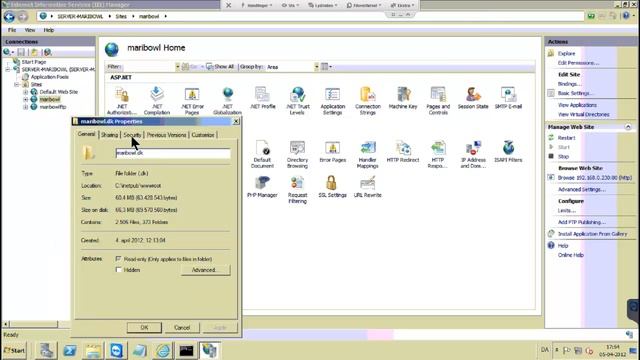Switch to Security tab in Properties

132,135
